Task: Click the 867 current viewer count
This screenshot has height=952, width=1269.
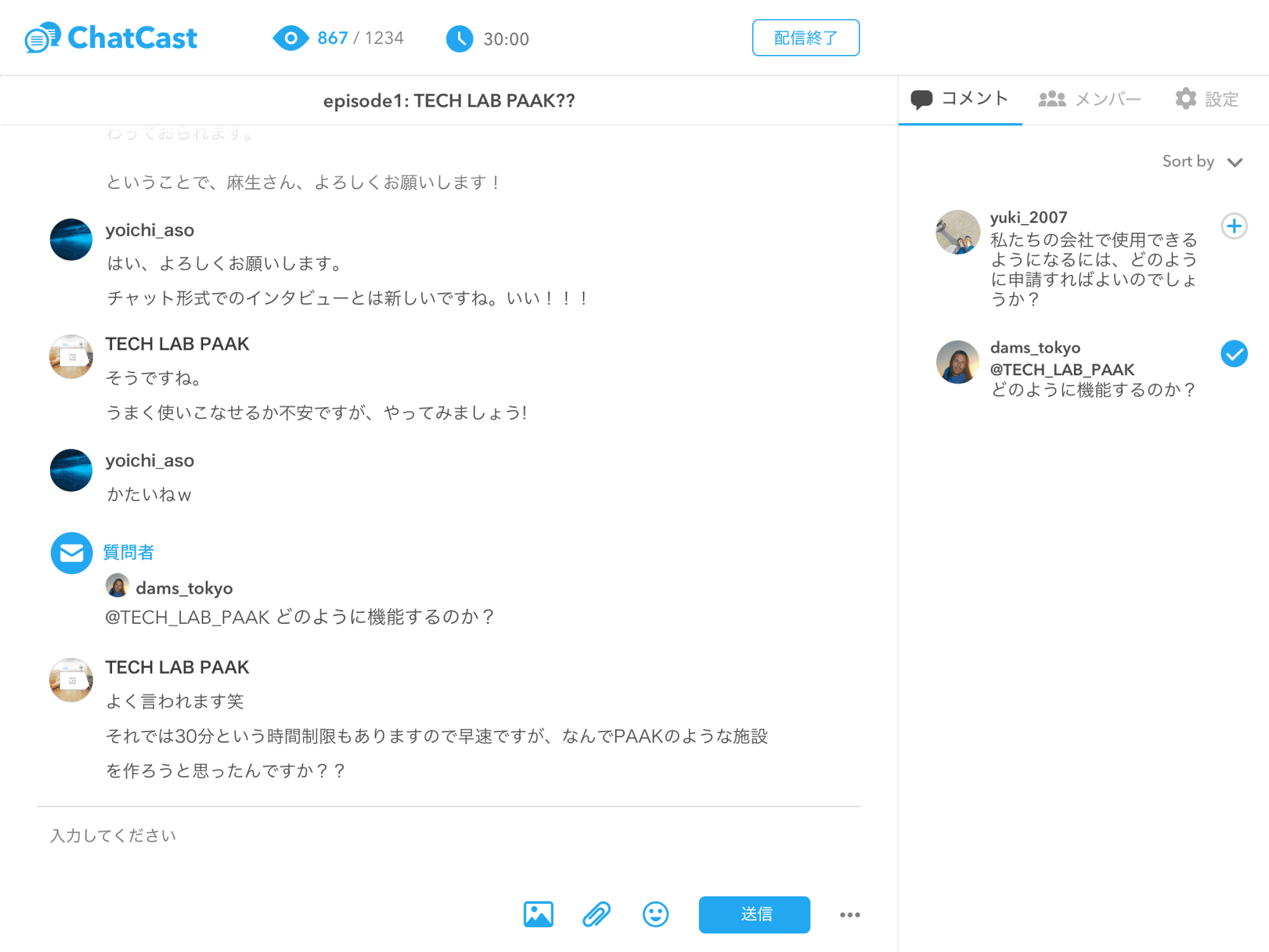Action: tap(333, 39)
